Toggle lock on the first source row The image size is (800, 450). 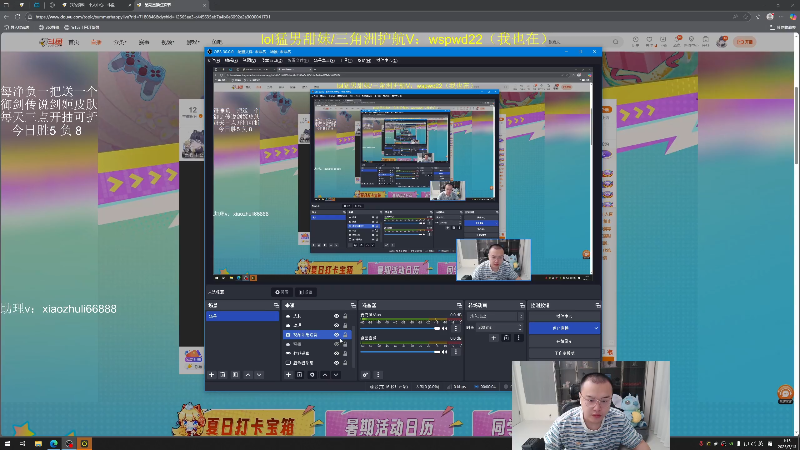click(345, 316)
